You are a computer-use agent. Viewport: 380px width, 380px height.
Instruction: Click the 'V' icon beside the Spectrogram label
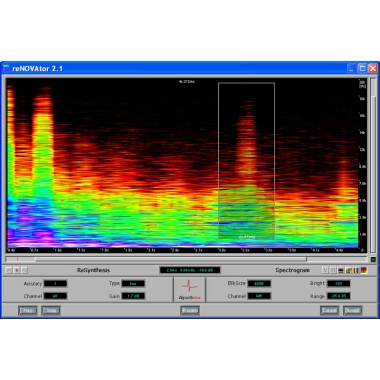point(325,270)
